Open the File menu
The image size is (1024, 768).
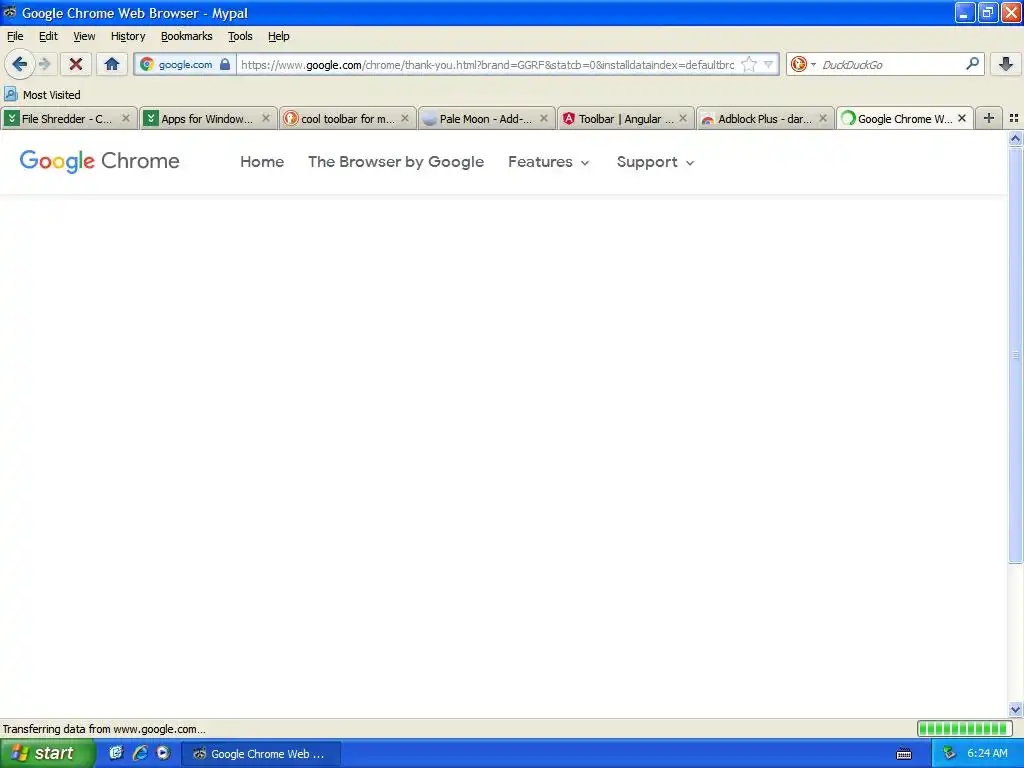[x=15, y=36]
